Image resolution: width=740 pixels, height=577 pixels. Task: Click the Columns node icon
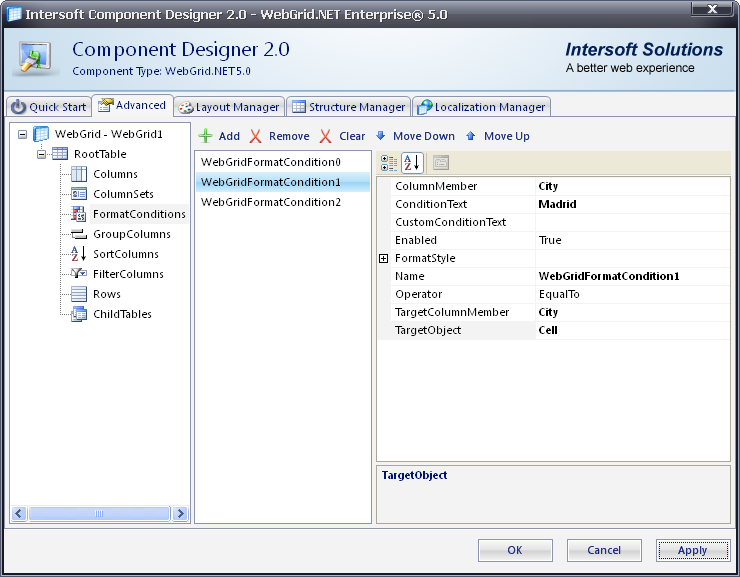pyautogui.click(x=79, y=174)
